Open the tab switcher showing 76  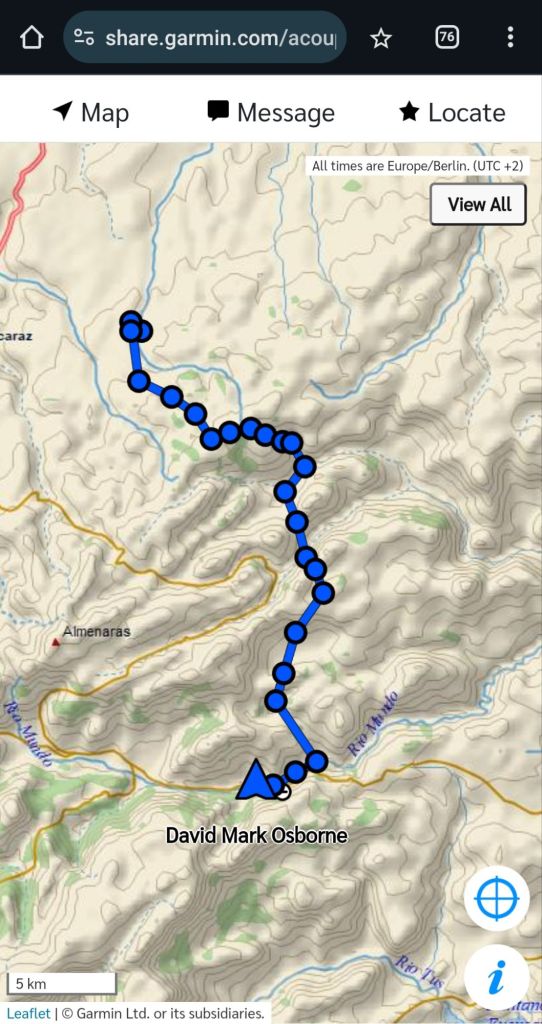[447, 37]
